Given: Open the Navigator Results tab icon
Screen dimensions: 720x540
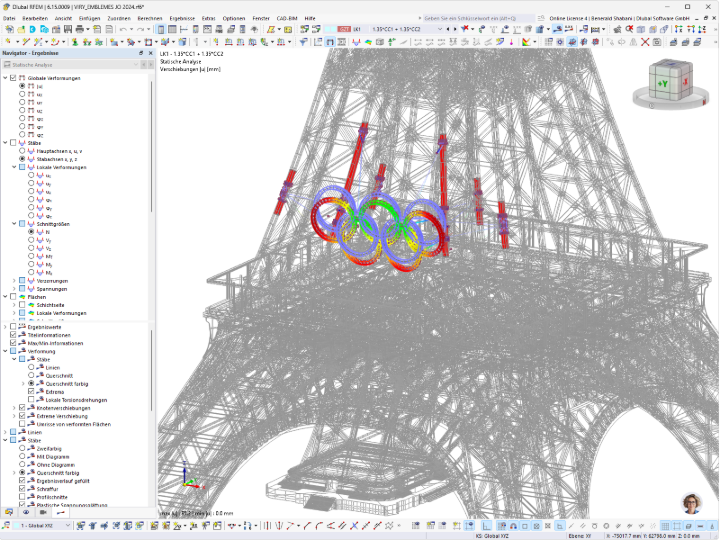Looking at the screenshot, I should pos(60,512).
